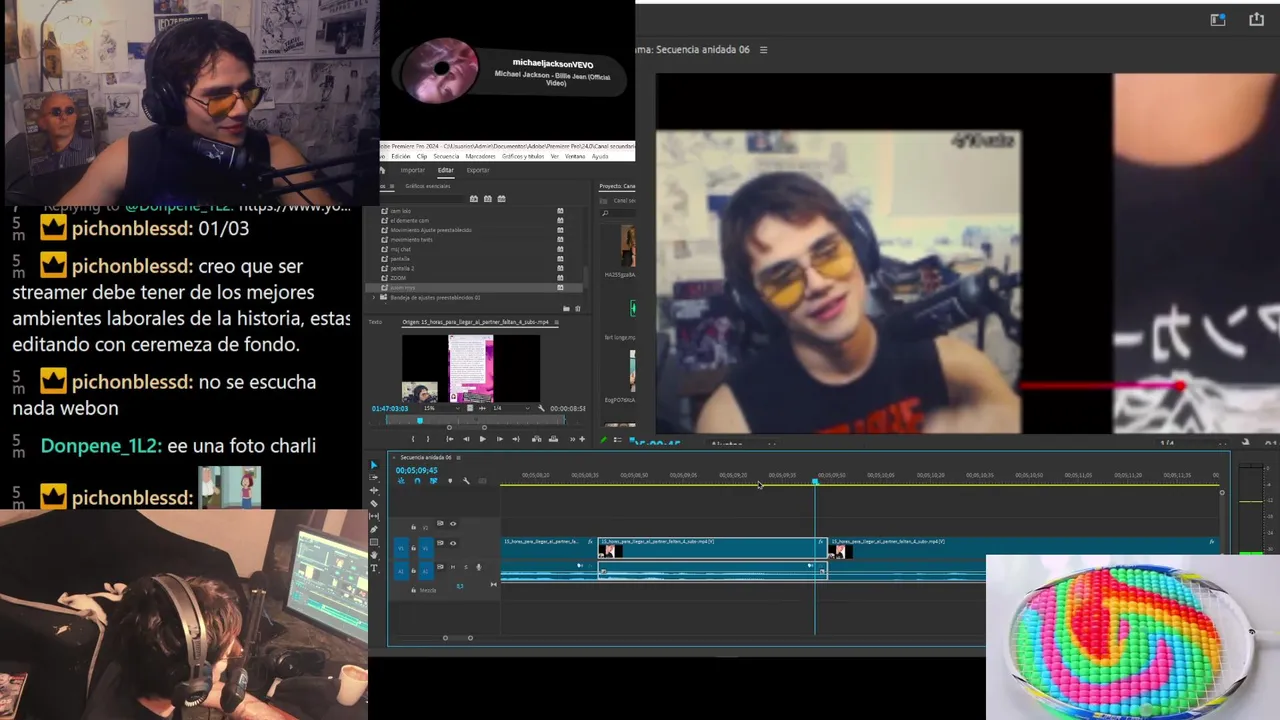1280x720 pixels.
Task: Toggle sync lock on V1 track
Action: pos(440,543)
